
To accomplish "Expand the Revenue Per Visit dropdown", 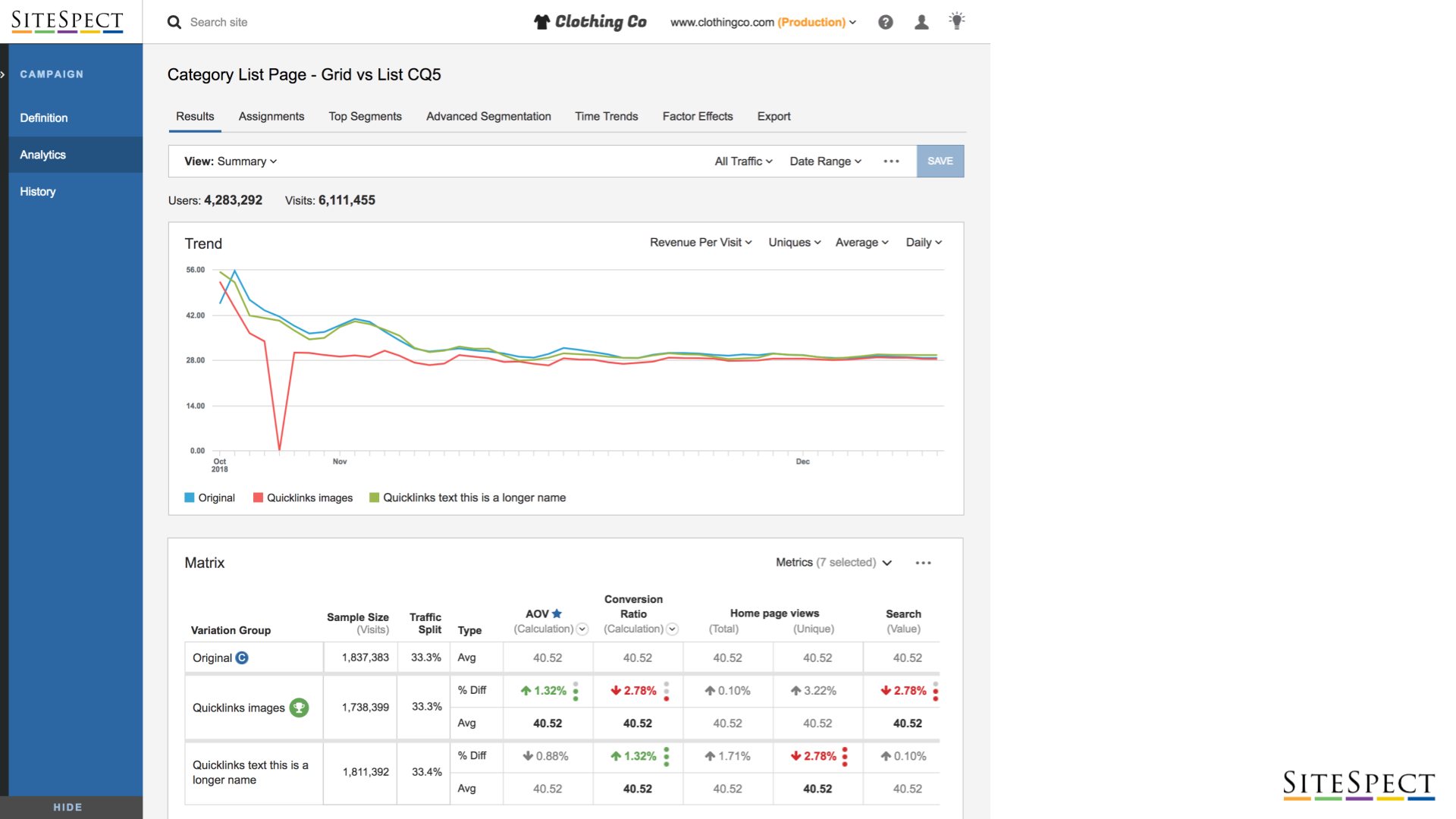I will [x=701, y=243].
